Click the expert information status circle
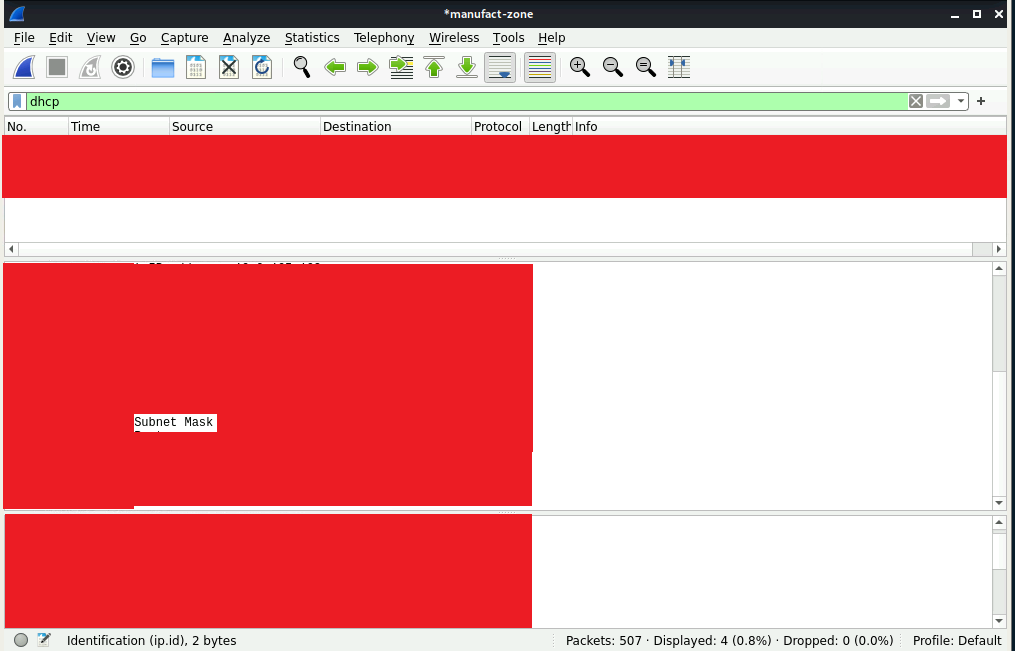The width and height of the screenshot is (1015, 651). [x=21, y=640]
